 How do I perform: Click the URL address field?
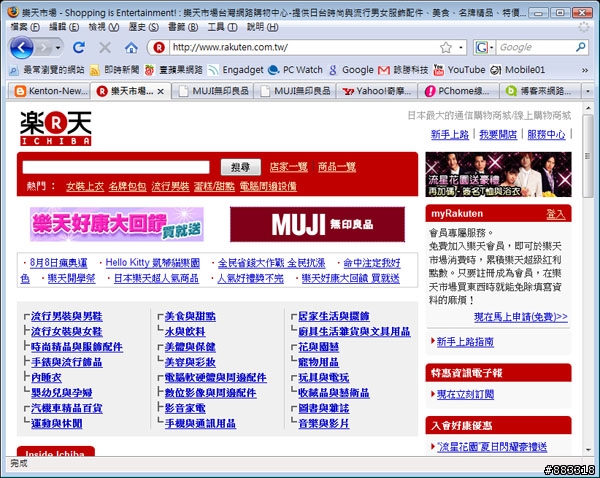302,47
